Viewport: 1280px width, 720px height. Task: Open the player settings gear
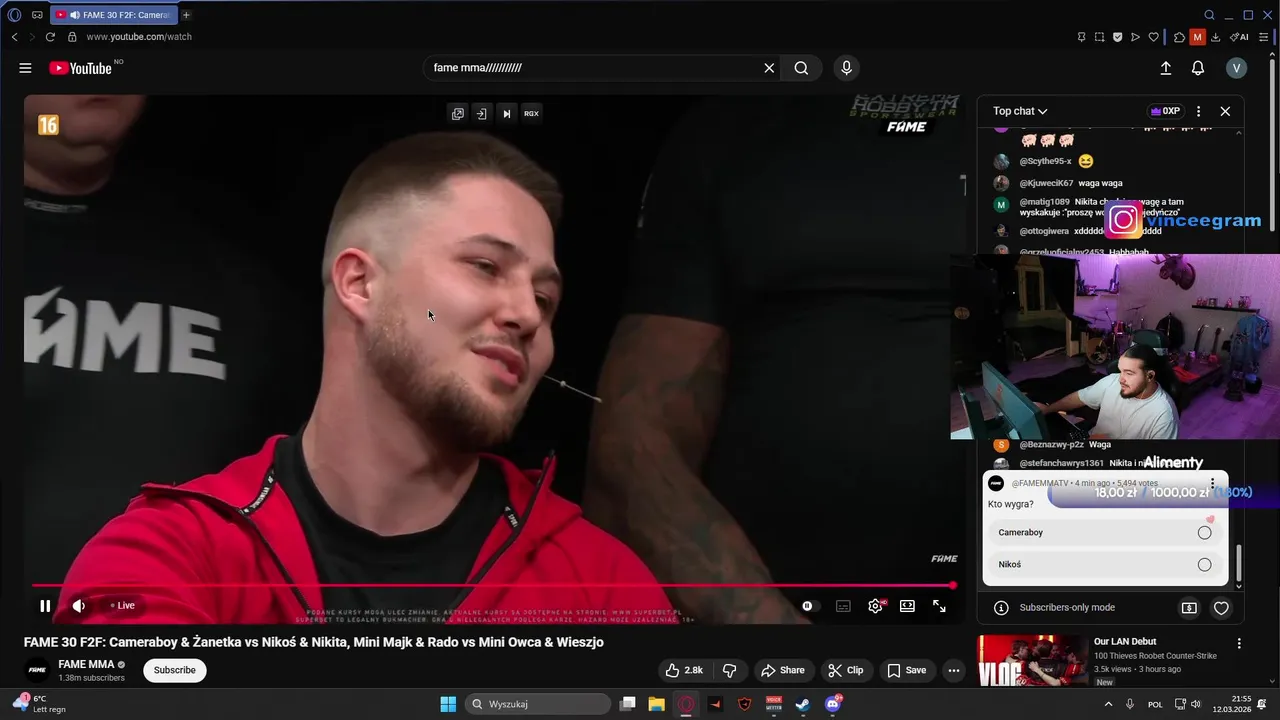875,606
